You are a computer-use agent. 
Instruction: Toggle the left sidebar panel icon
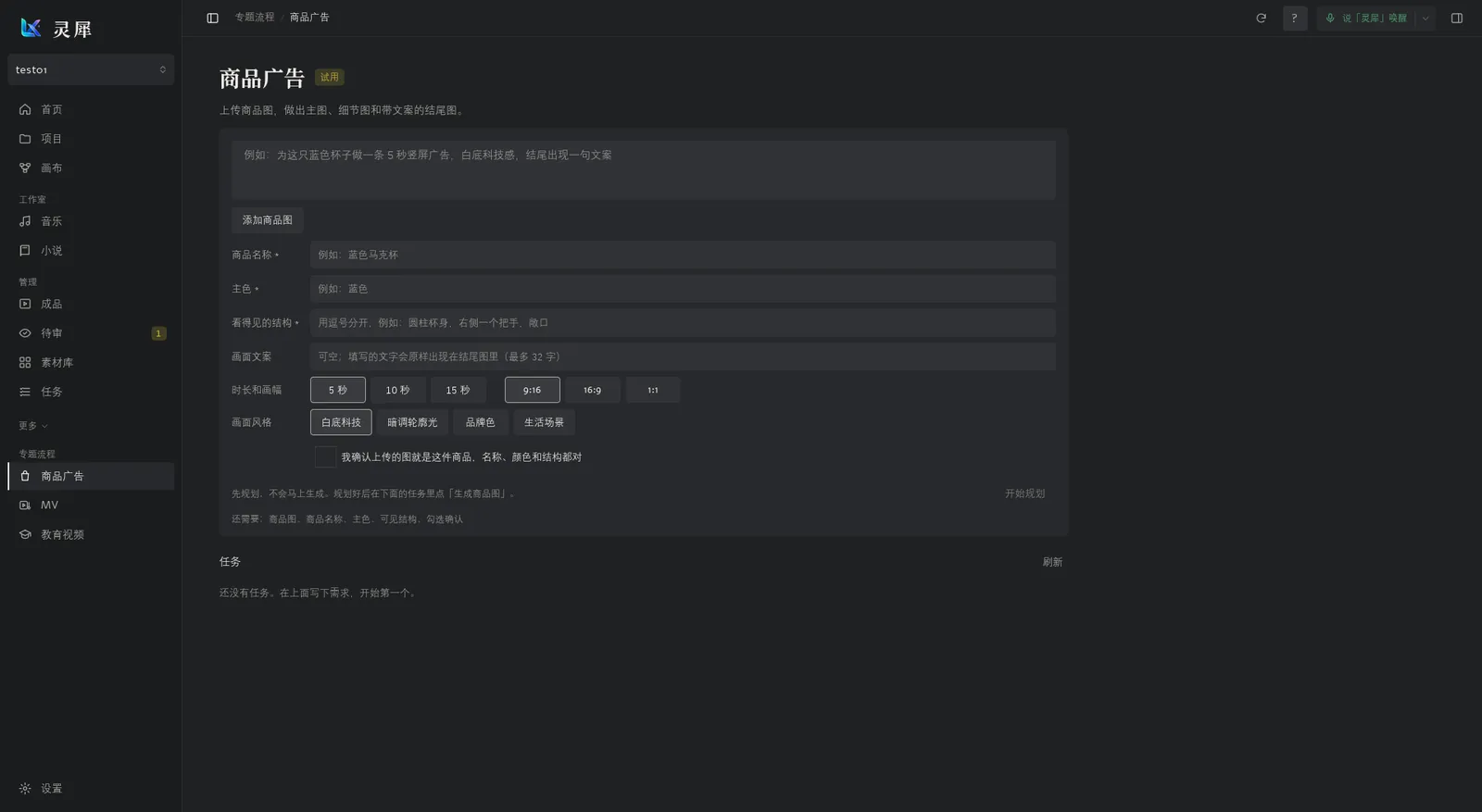pyautogui.click(x=212, y=18)
